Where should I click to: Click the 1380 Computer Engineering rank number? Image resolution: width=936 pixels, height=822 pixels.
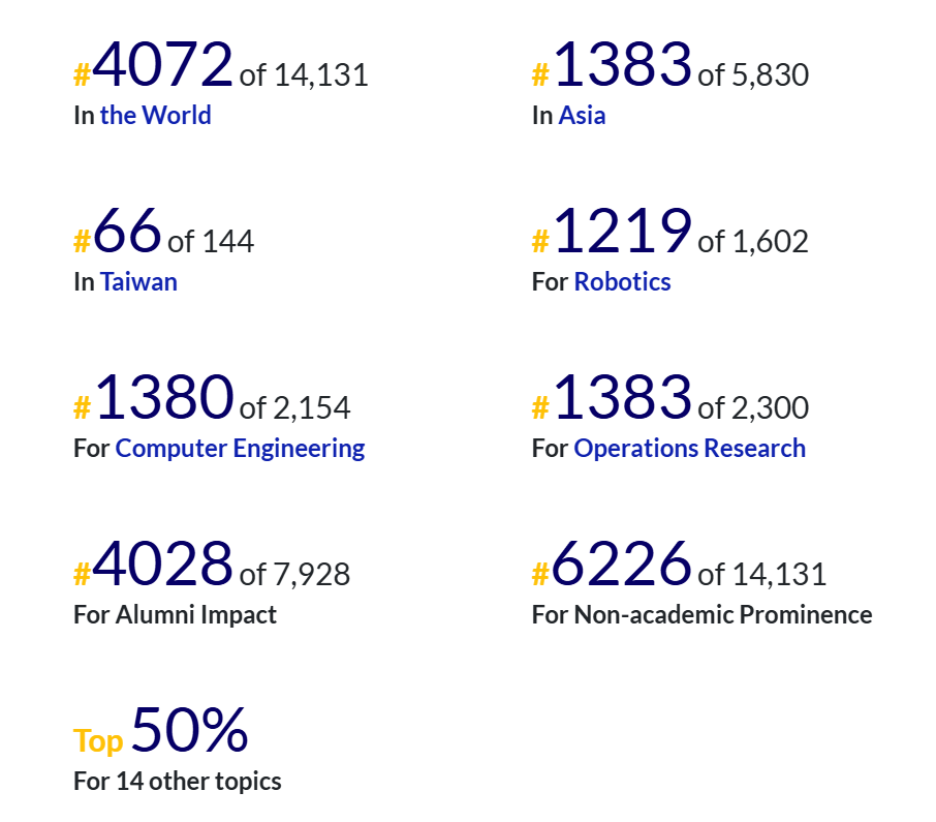(163, 397)
